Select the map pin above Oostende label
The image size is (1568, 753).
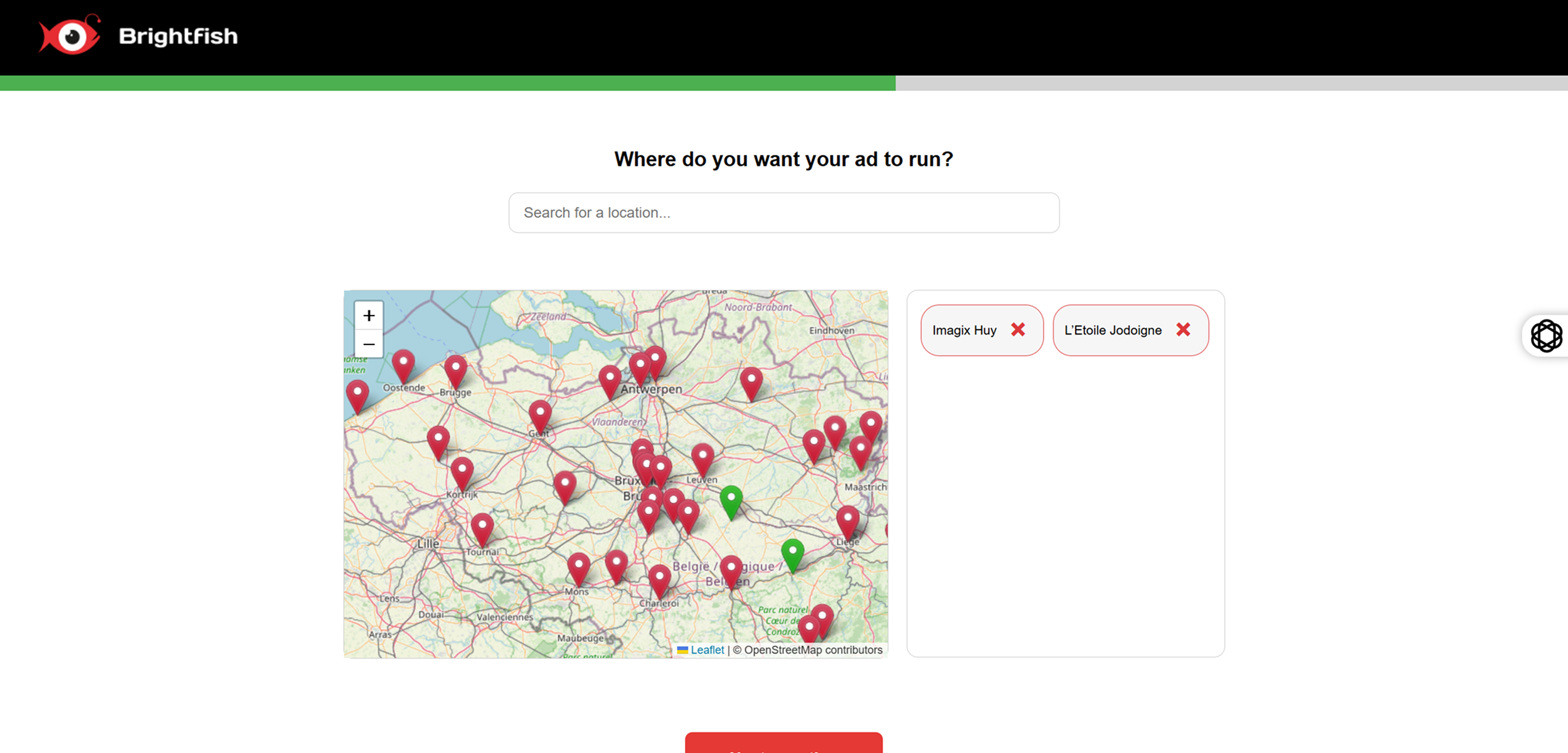(x=403, y=366)
